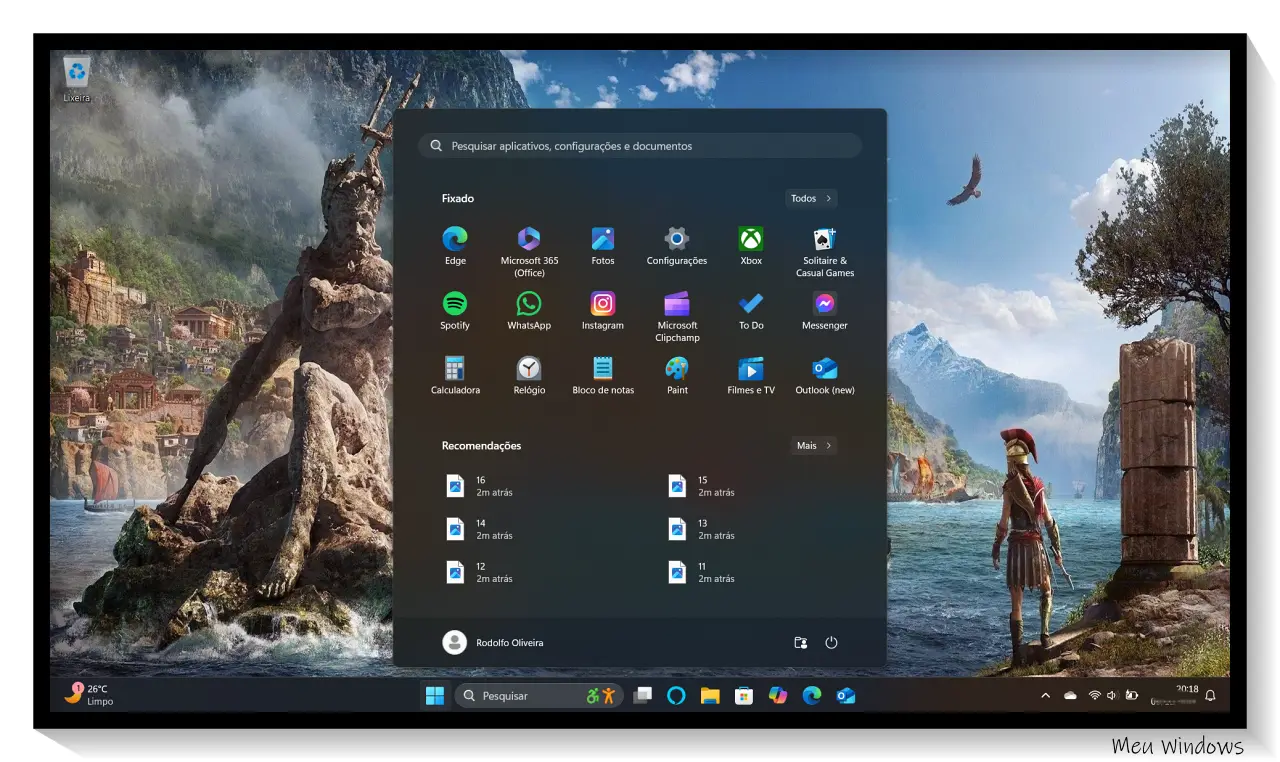The image size is (1280, 762).
Task: Open File Explorer on the taskbar
Action: point(710,696)
